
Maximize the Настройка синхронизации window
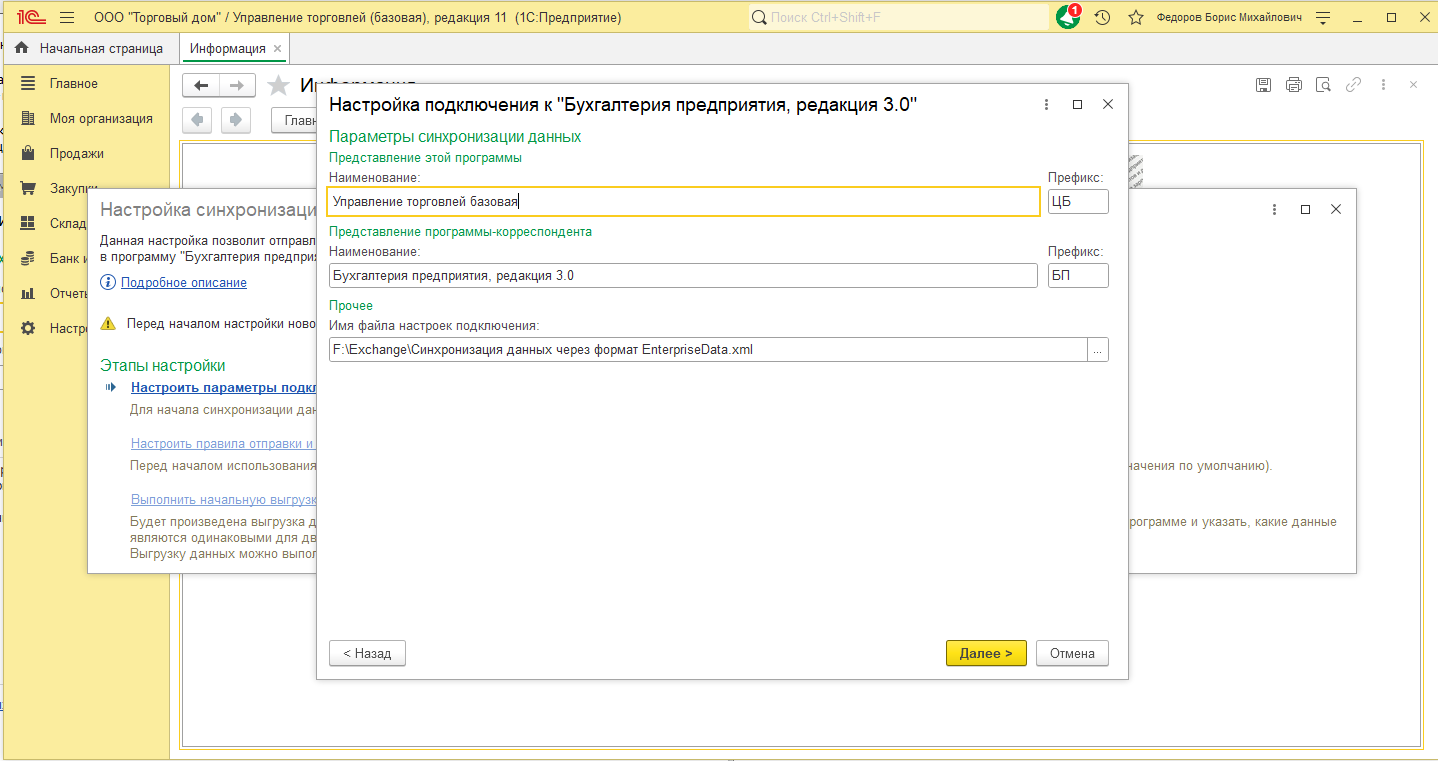point(1305,209)
